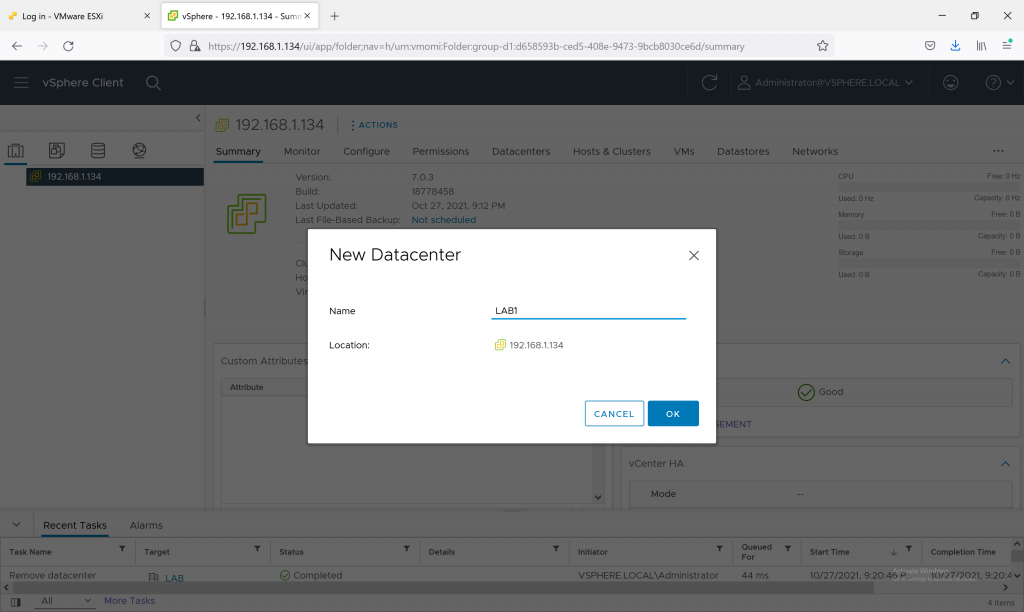The height and width of the screenshot is (612, 1024).
Task: Refresh vSphere Client data with the refresh icon
Action: tap(709, 83)
